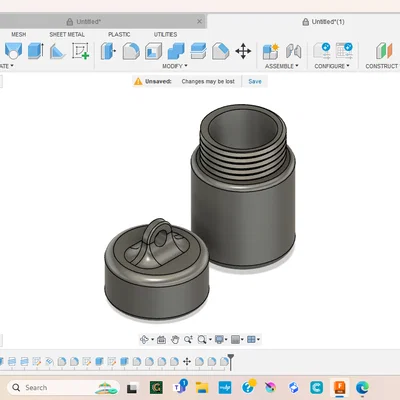Select the Move feature in the timeline

[x=187, y=361]
